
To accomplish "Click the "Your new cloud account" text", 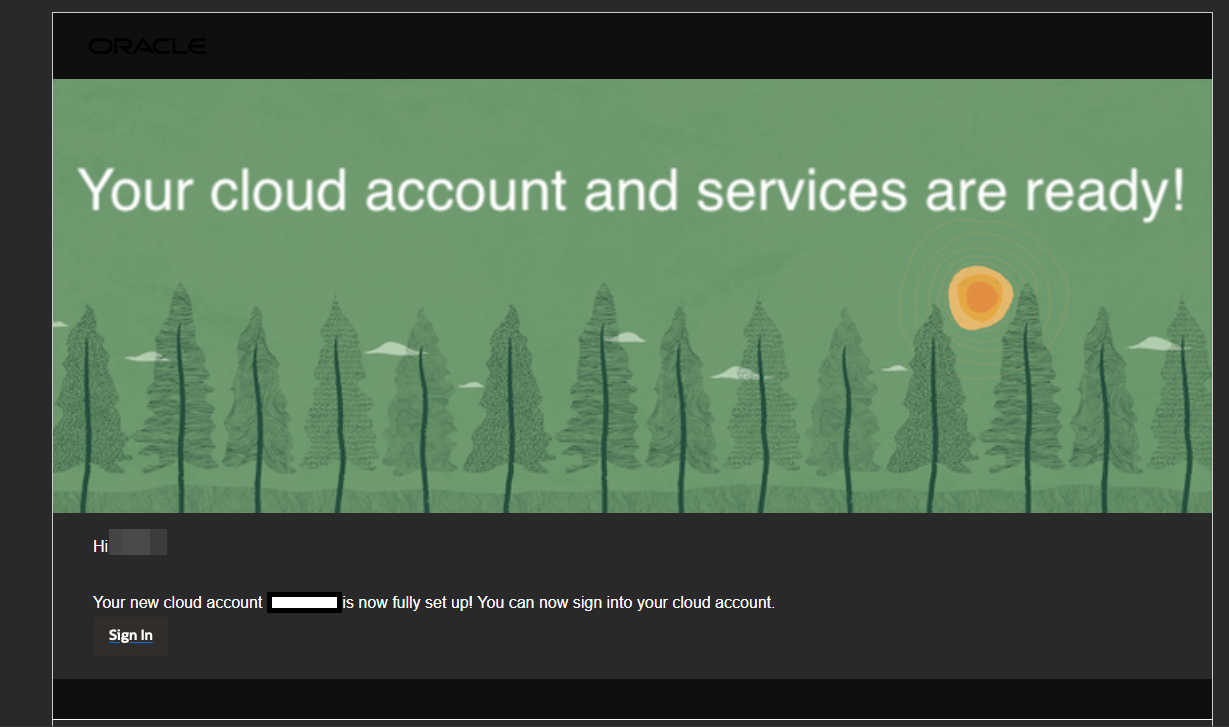I will click(177, 603).
